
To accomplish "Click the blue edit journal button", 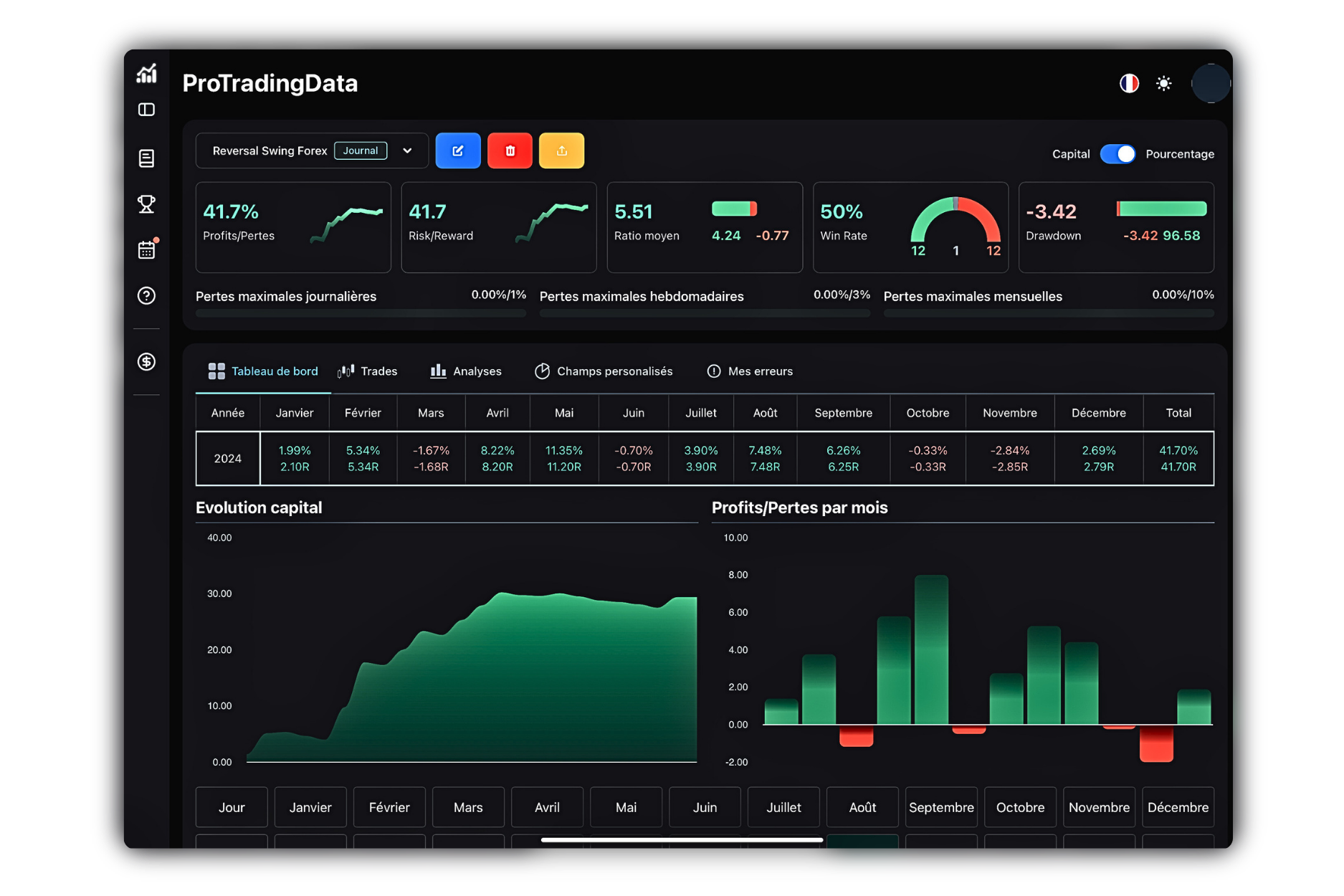I will pos(457,151).
